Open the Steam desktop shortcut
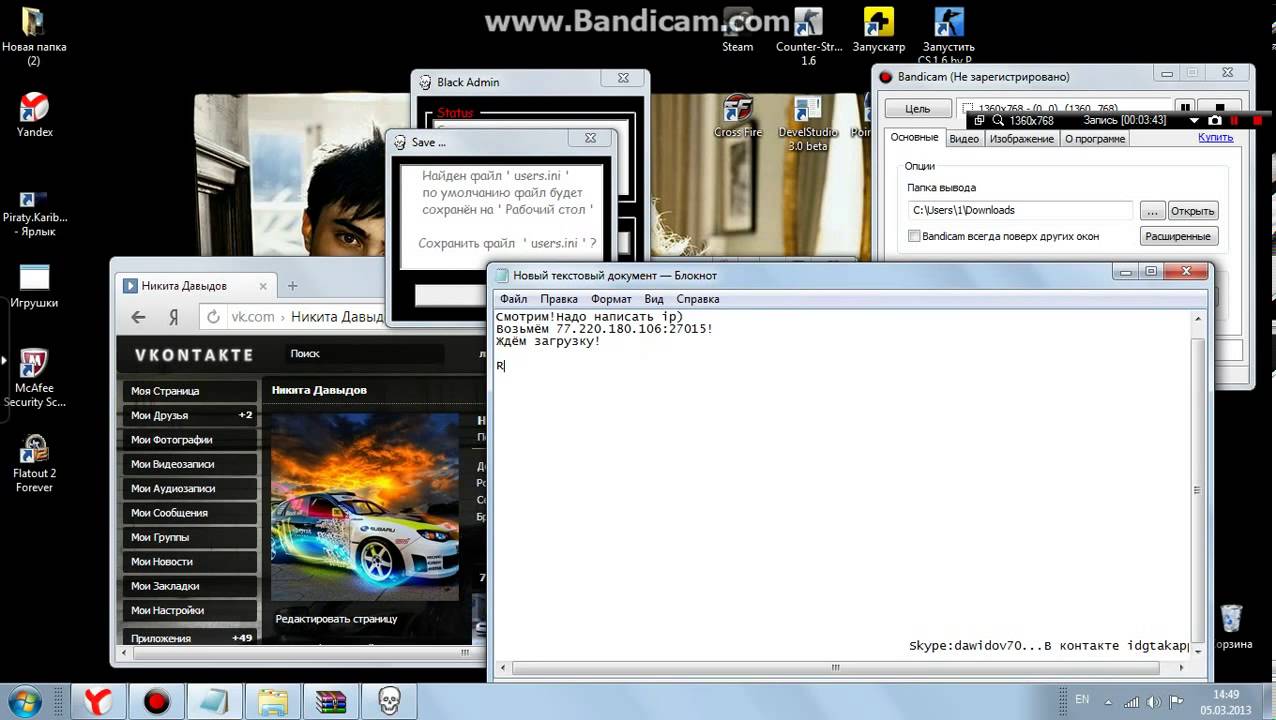The image size is (1276, 720). point(737,30)
